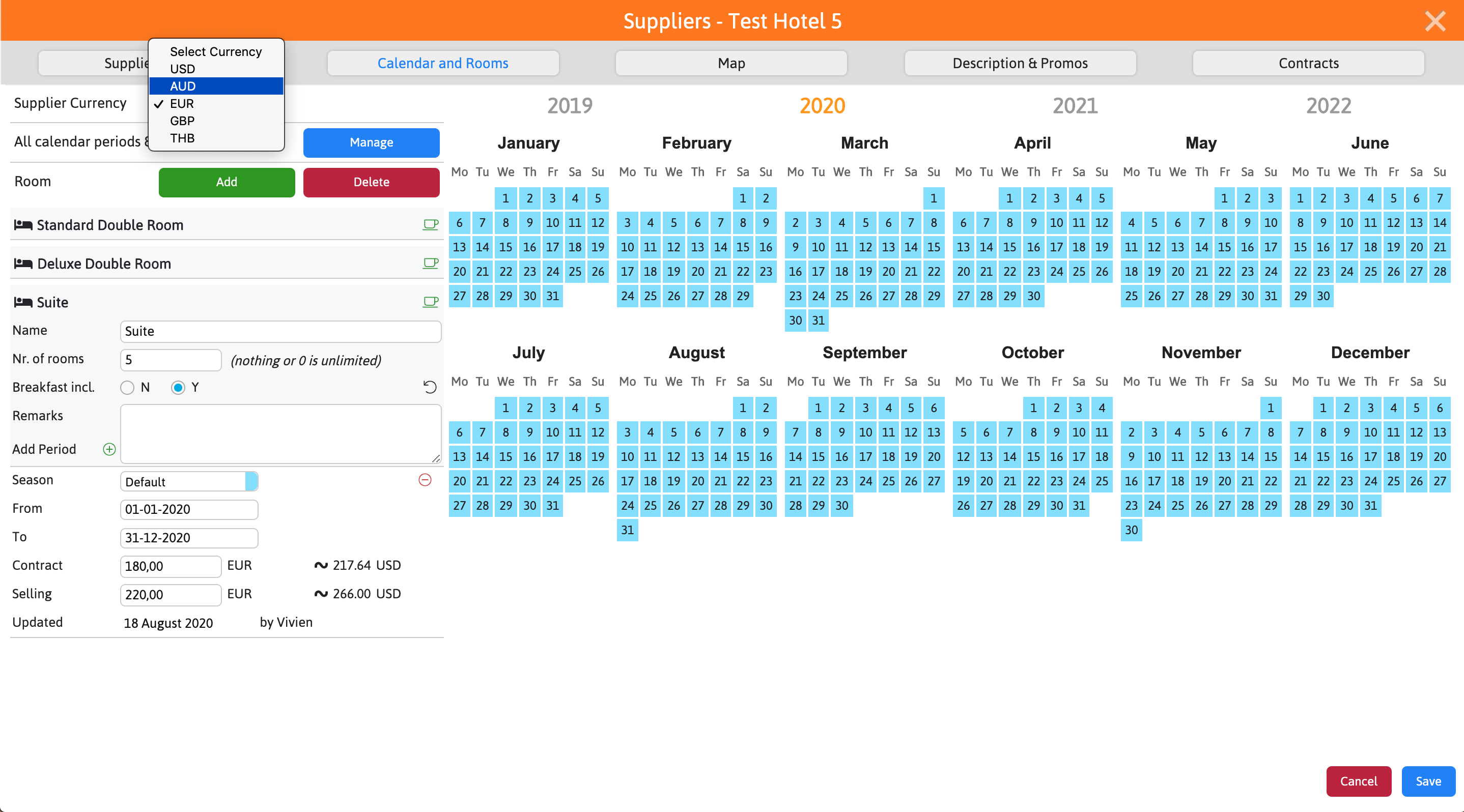Click the bed icon beside Standard Double Room

click(23, 225)
